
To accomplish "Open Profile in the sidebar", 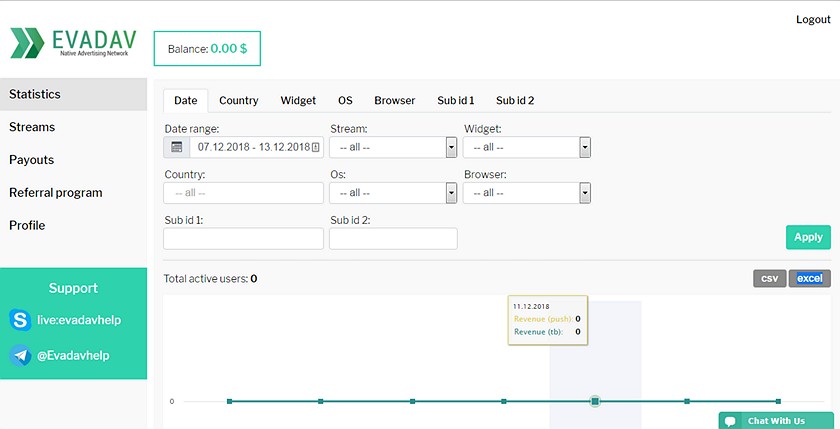I will (x=73, y=225).
